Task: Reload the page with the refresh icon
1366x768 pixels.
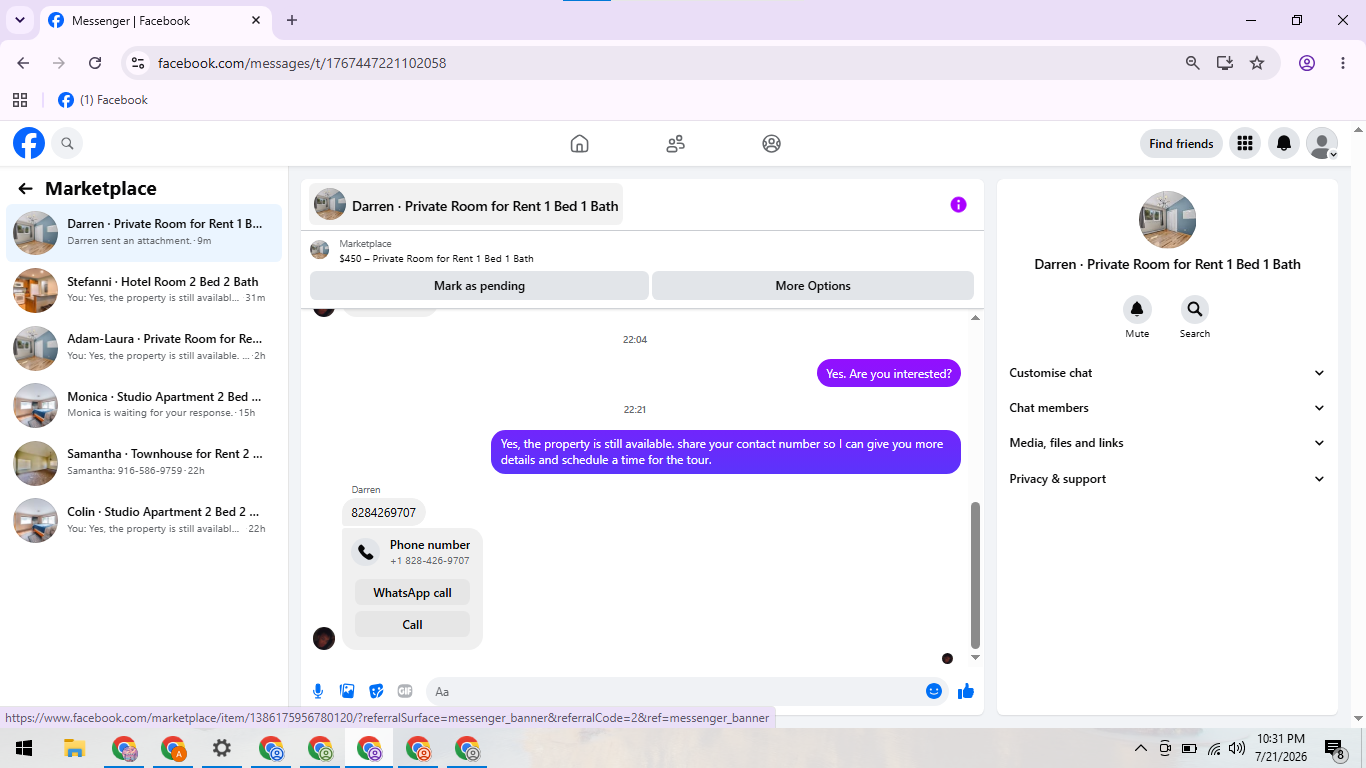Action: (95, 63)
